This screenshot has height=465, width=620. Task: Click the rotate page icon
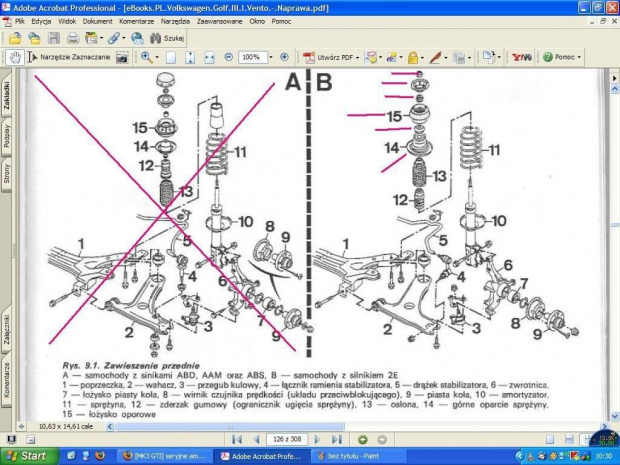[489, 58]
